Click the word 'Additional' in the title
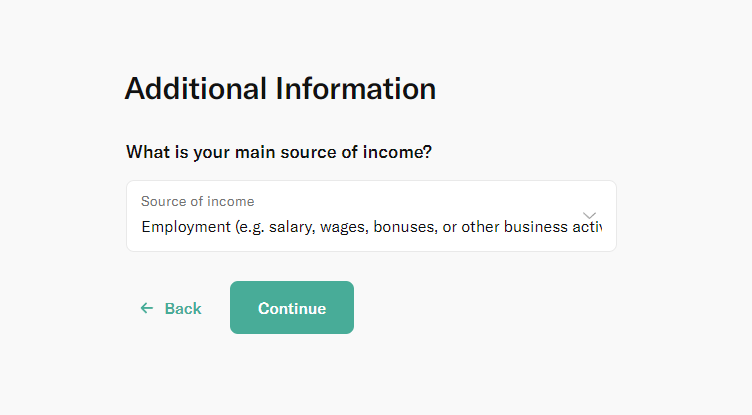 click(x=195, y=88)
